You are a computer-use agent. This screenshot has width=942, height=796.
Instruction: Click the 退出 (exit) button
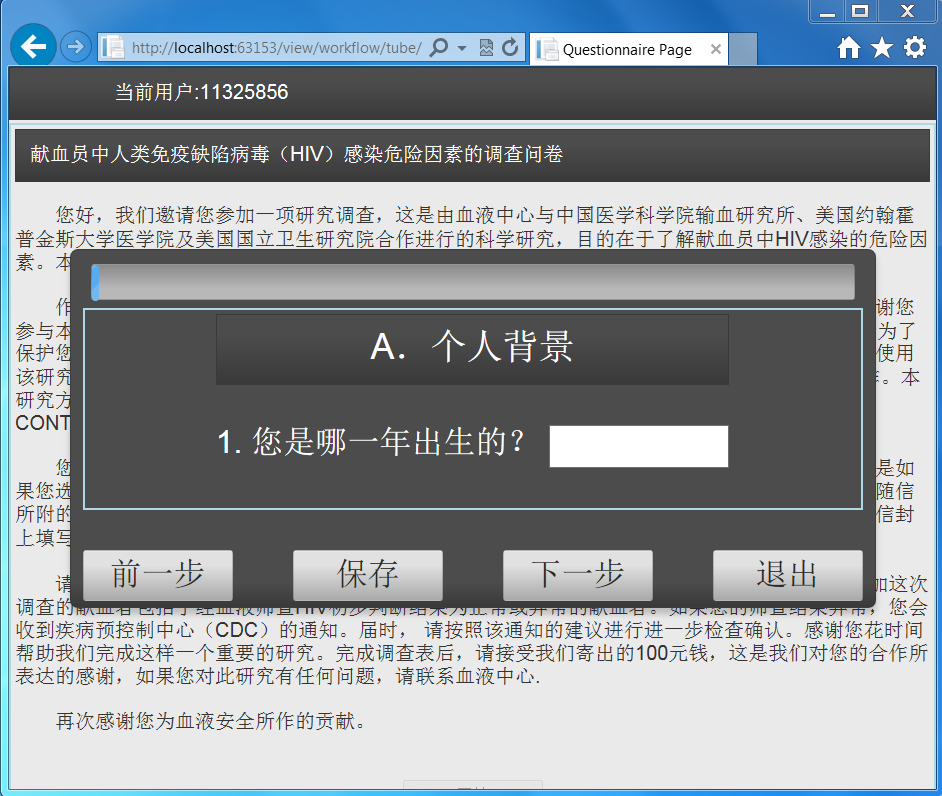click(x=787, y=575)
